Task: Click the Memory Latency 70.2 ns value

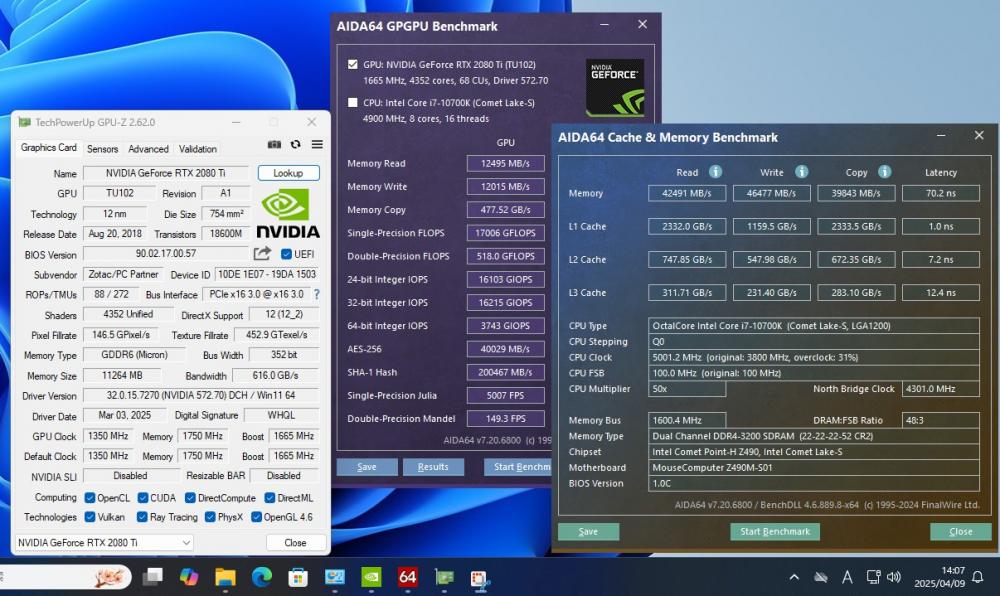Action: [941, 193]
